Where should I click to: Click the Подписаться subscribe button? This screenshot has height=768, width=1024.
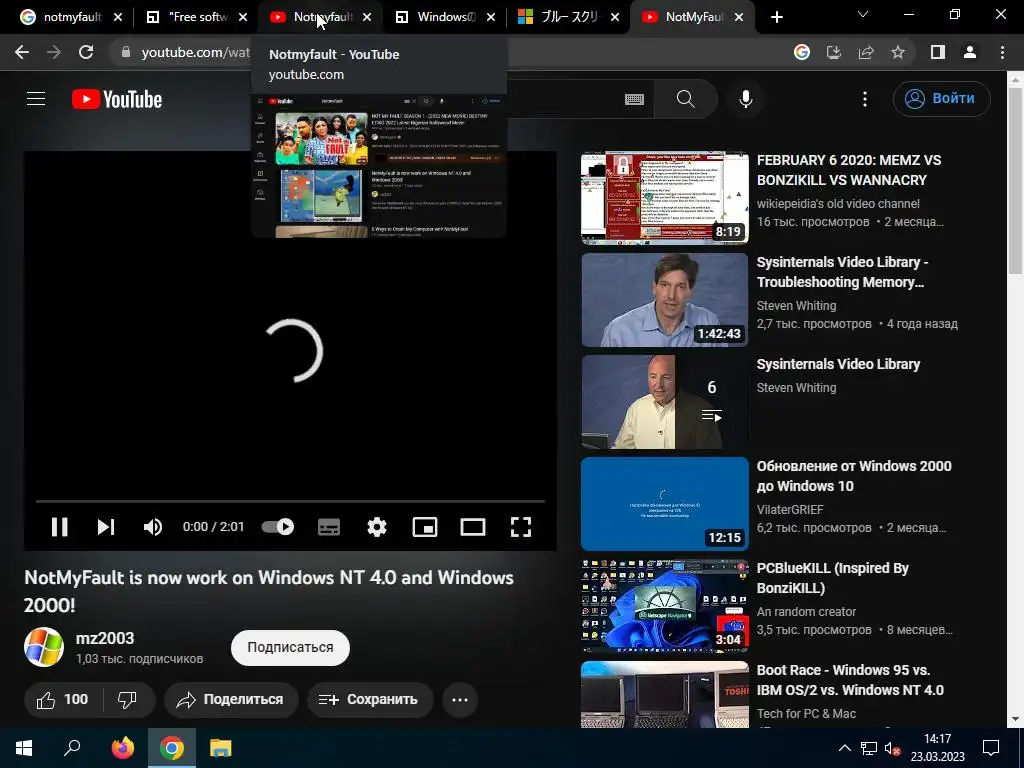click(x=290, y=648)
